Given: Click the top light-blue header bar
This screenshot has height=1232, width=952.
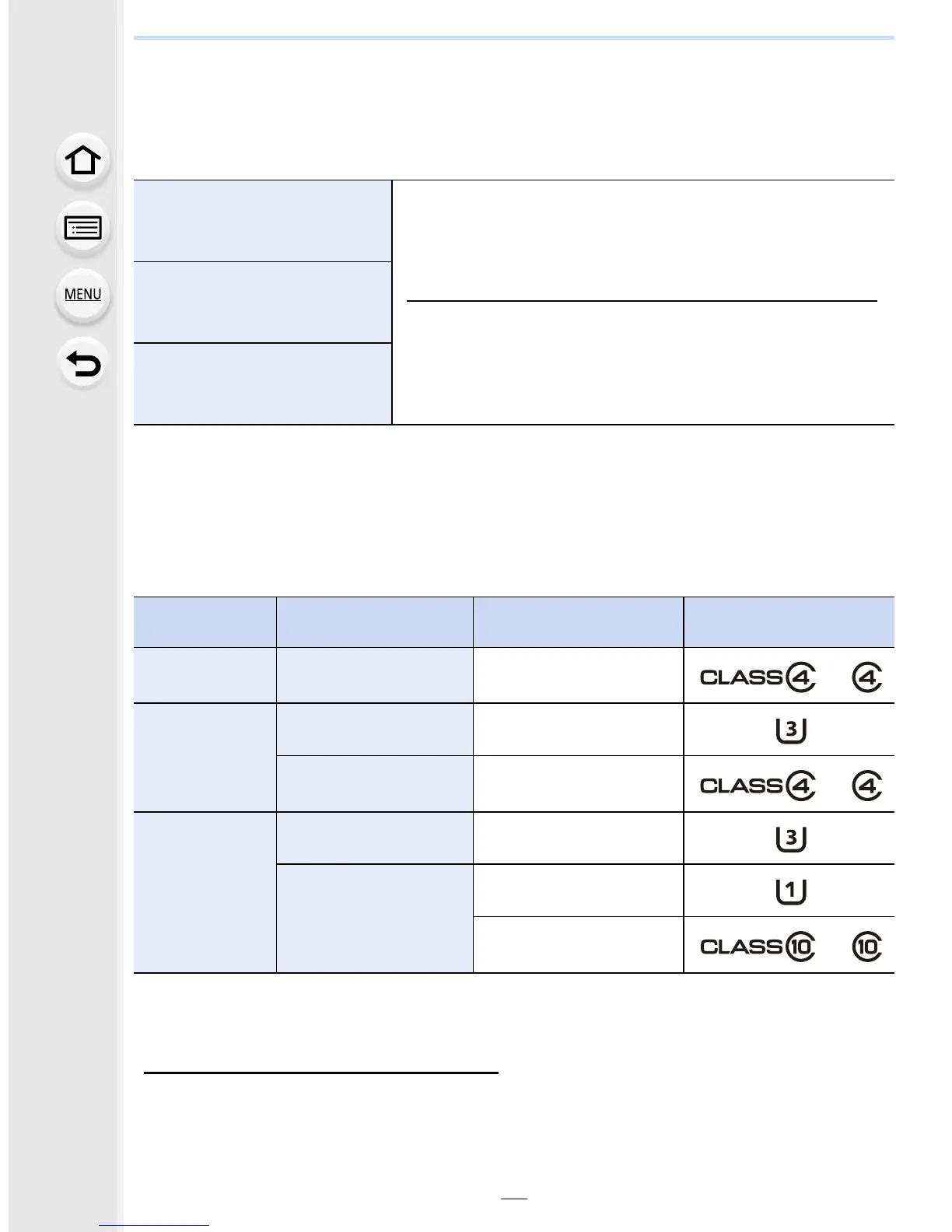Looking at the screenshot, I should point(514,37).
